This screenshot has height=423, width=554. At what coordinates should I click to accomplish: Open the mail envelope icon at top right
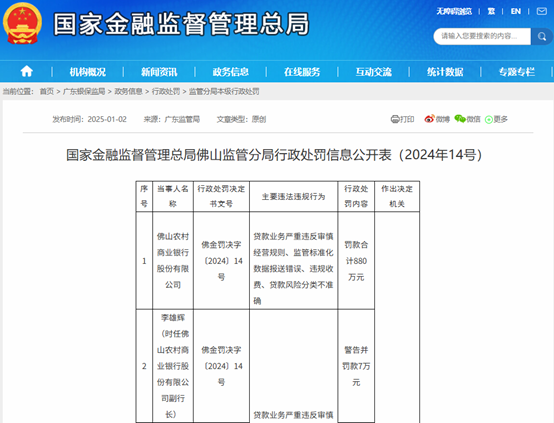pos(541,11)
